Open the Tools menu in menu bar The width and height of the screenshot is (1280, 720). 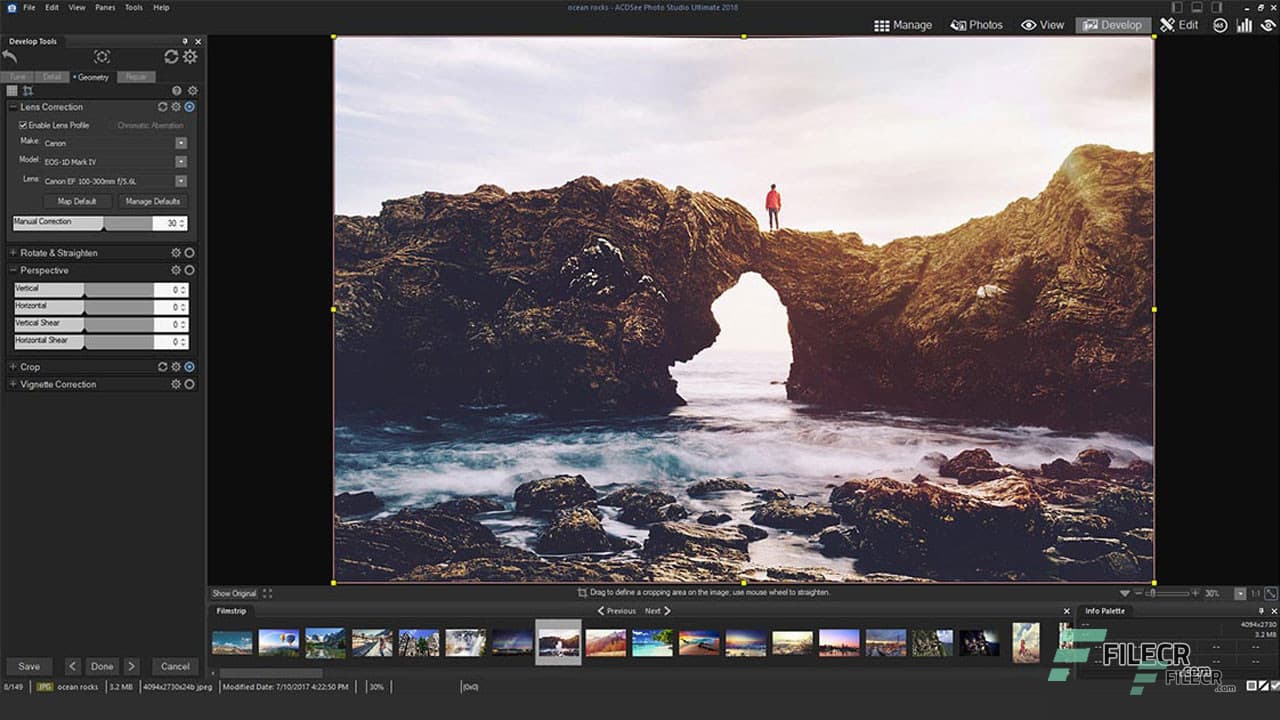[133, 7]
